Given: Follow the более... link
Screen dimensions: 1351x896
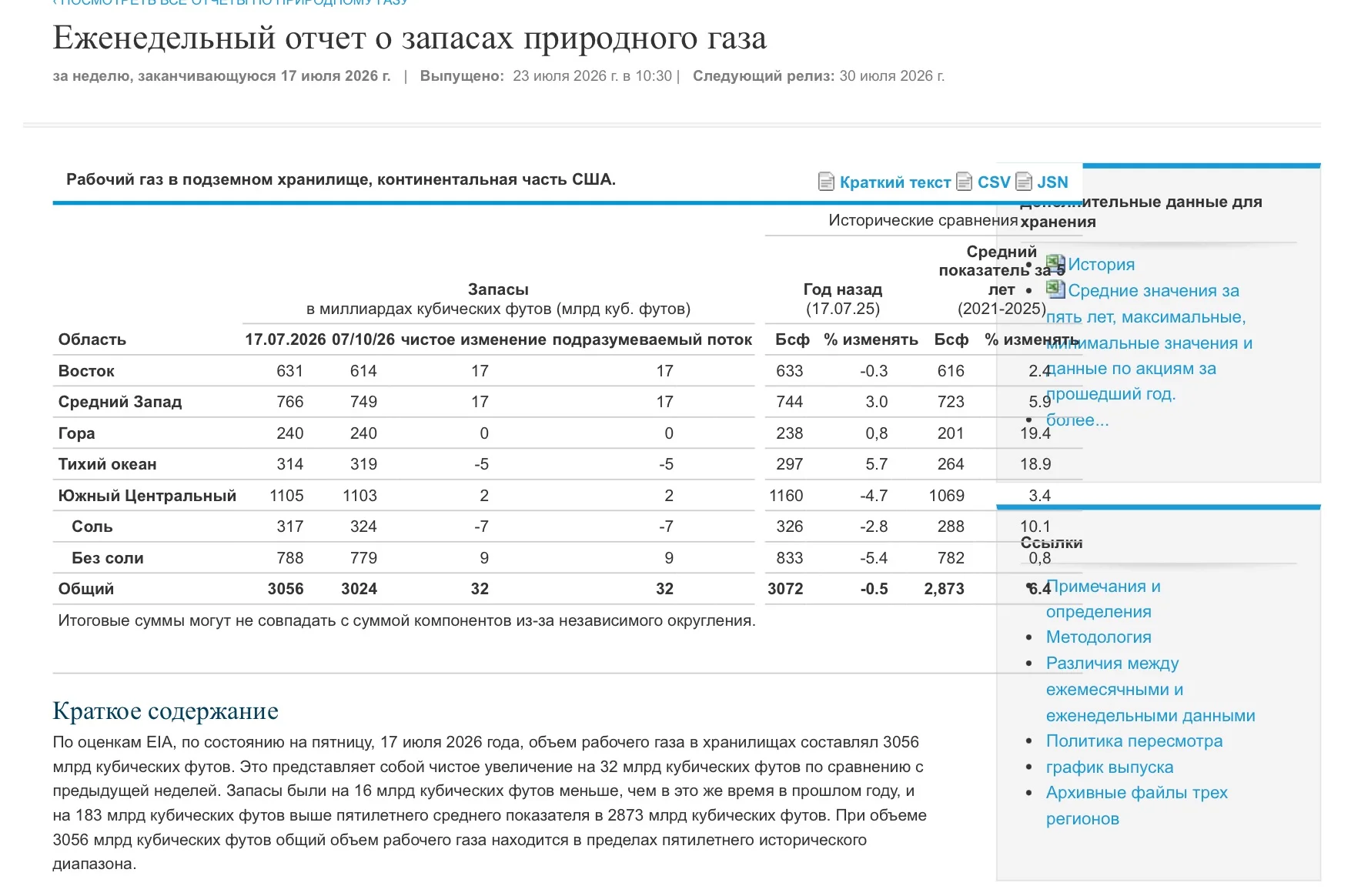Looking at the screenshot, I should pos(1077,420).
